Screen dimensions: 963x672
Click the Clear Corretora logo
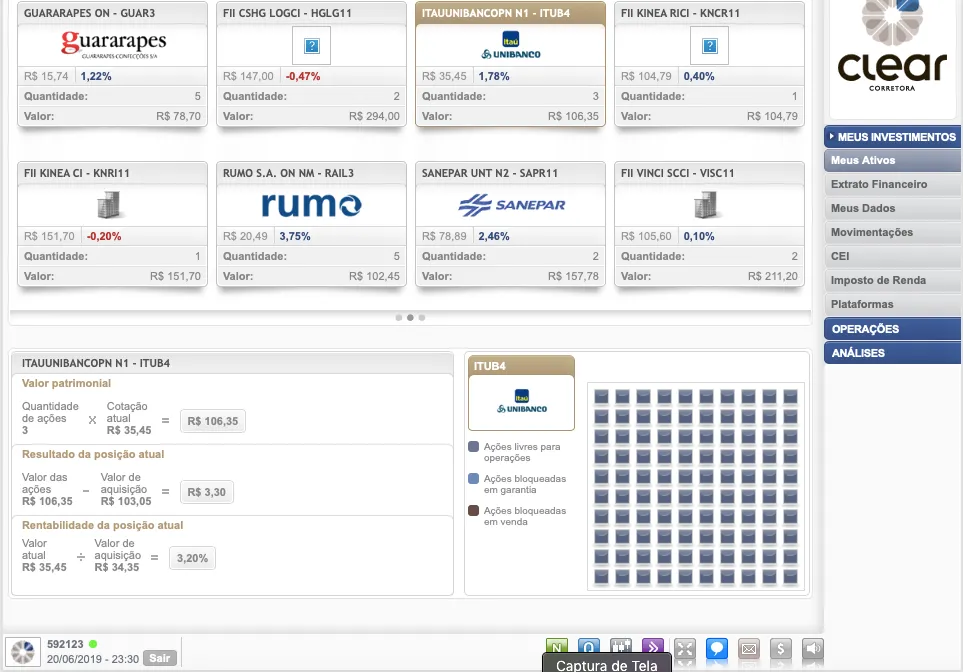click(x=892, y=50)
